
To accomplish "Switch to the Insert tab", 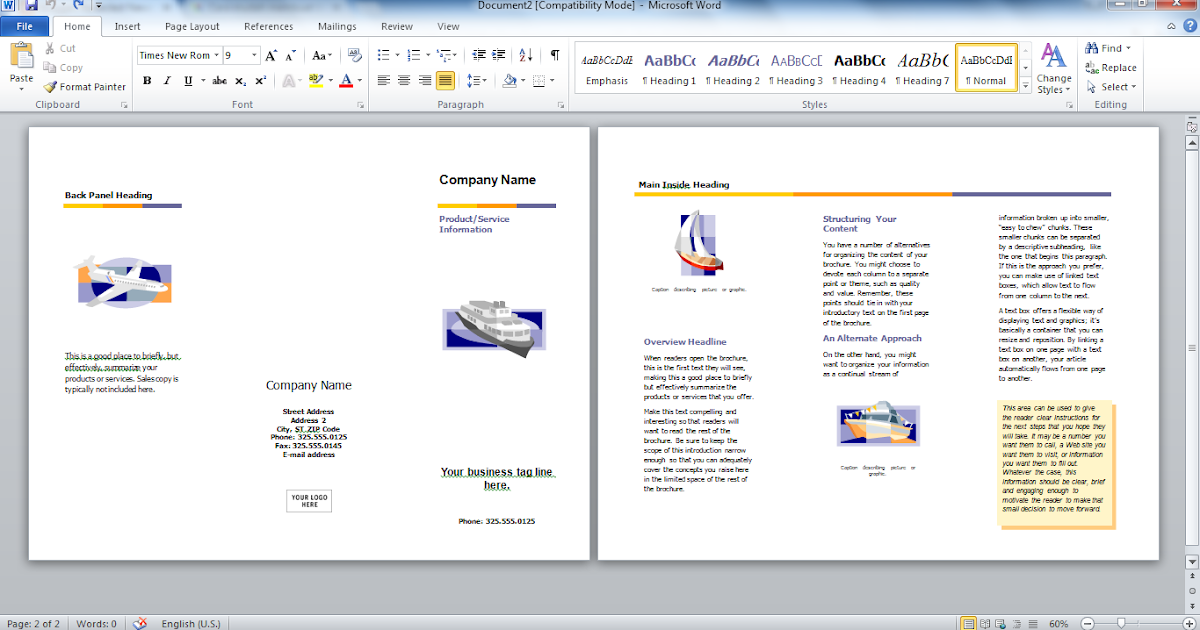I will pyautogui.click(x=127, y=26).
